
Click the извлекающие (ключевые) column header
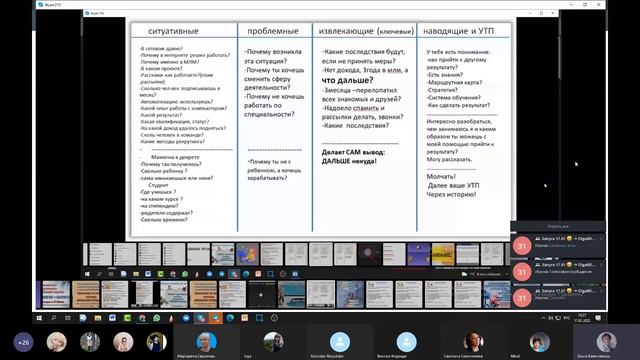[x=366, y=31]
